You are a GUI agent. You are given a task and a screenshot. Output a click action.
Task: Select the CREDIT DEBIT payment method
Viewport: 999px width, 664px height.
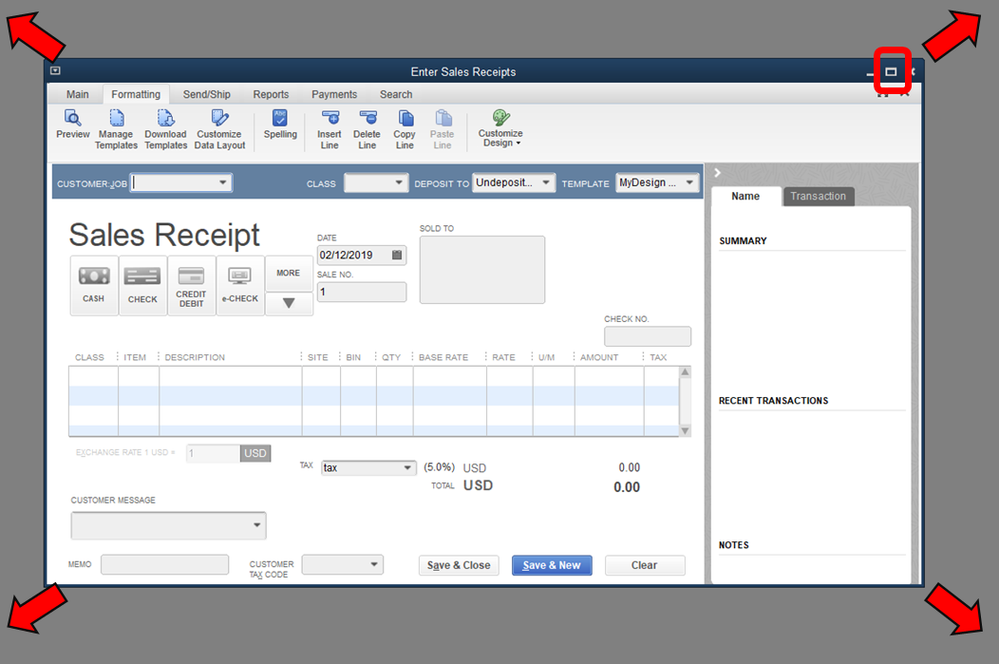click(191, 285)
